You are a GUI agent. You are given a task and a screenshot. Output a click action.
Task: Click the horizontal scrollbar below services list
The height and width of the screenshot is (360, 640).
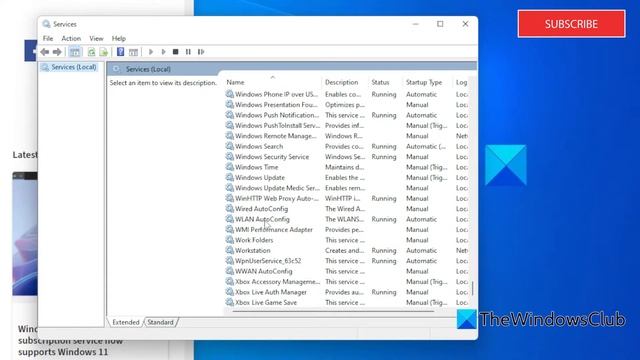click(333, 311)
